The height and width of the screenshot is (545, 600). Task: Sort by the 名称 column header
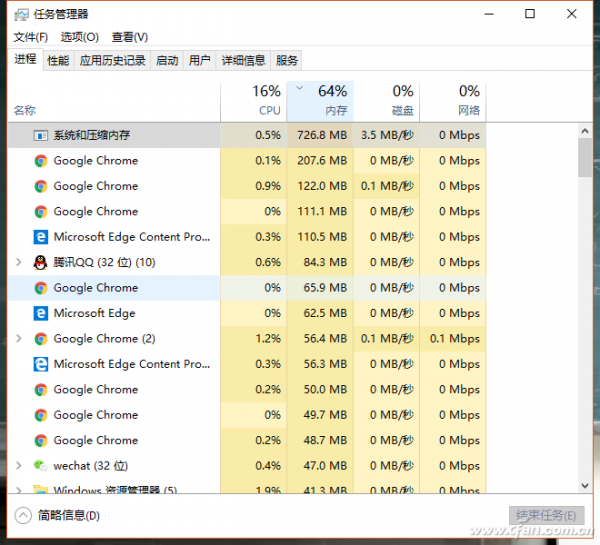click(114, 102)
